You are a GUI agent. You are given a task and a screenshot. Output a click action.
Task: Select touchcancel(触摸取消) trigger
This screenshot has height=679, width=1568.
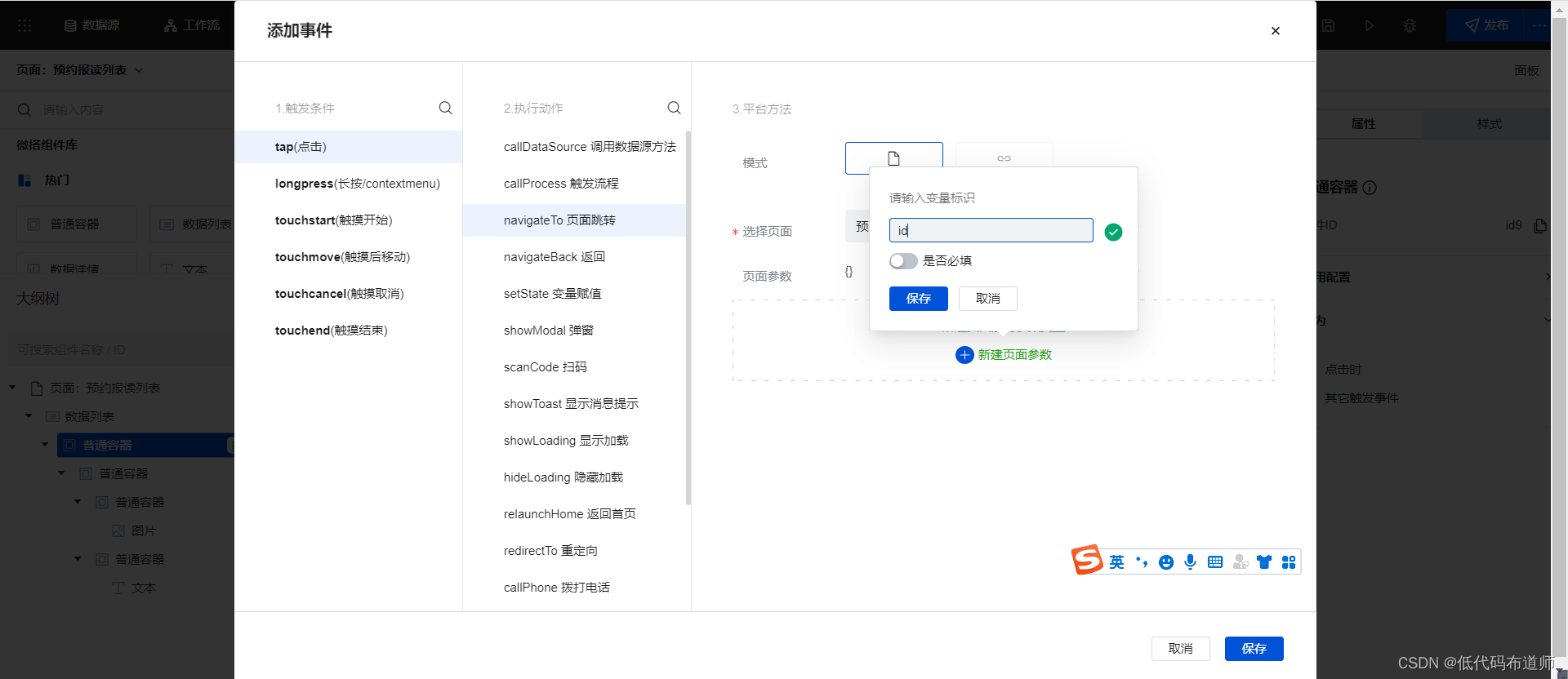pos(349,294)
